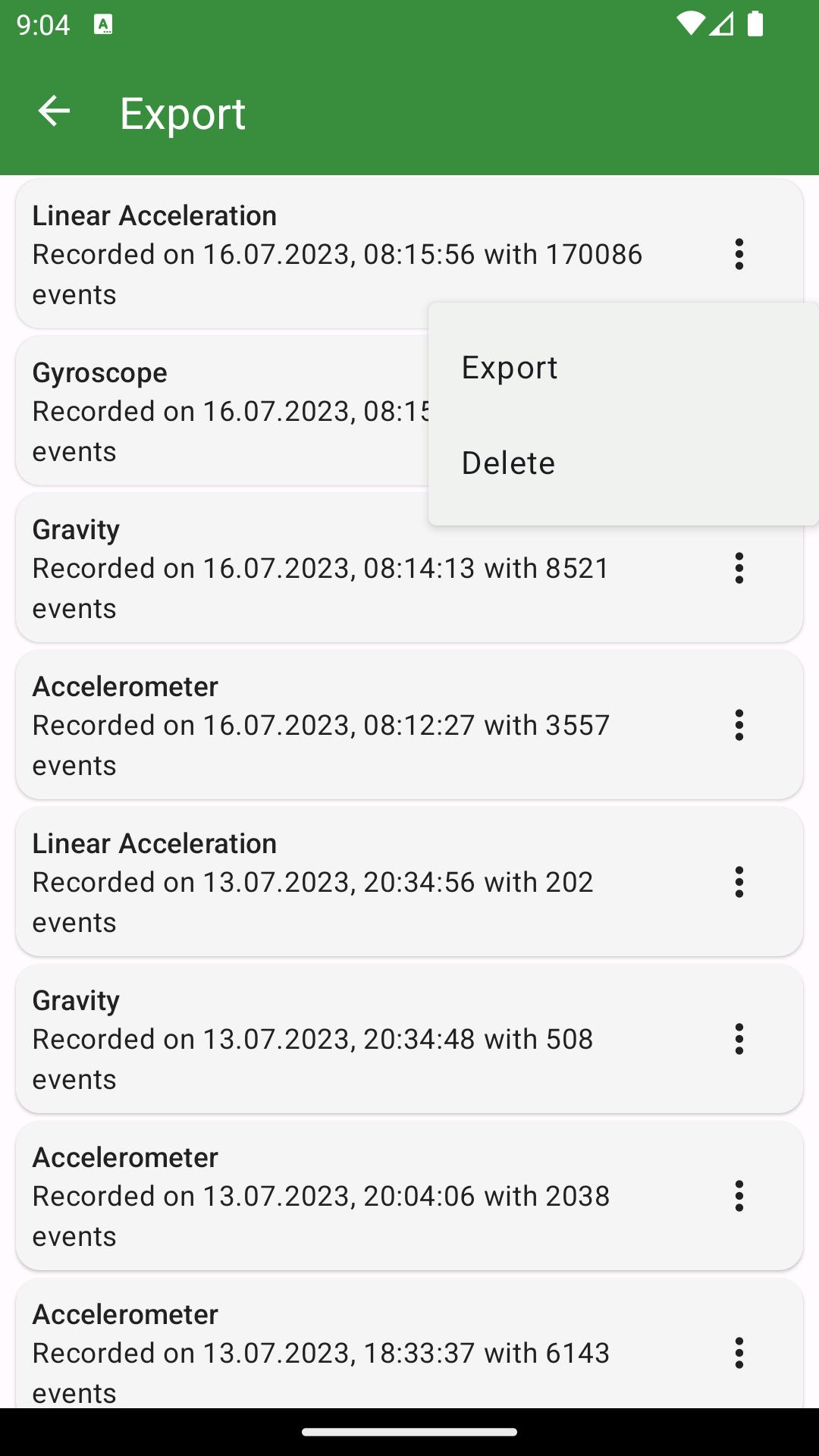Select the Linear Acceleration recording with 202 events

coord(409,882)
